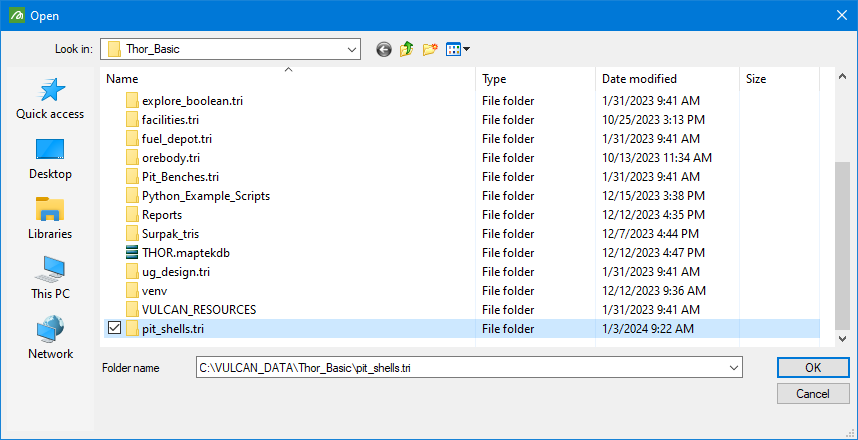Open This PC in sidebar
Viewport: 858px width, 440px height.
click(x=50, y=279)
